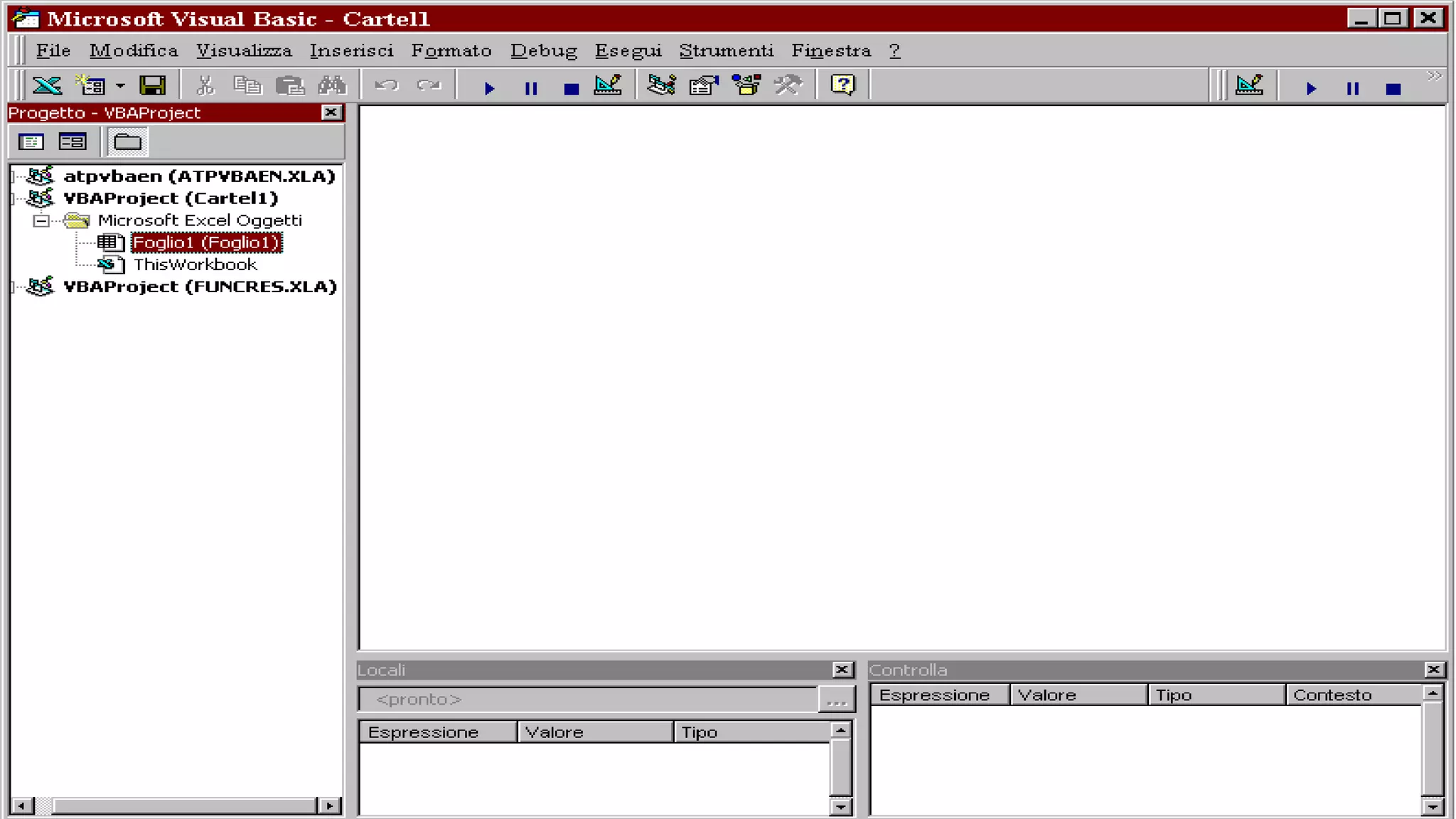Collapse the Microsoft Excel Oggetti folder
Screen dimensions: 1456x819
point(41,221)
